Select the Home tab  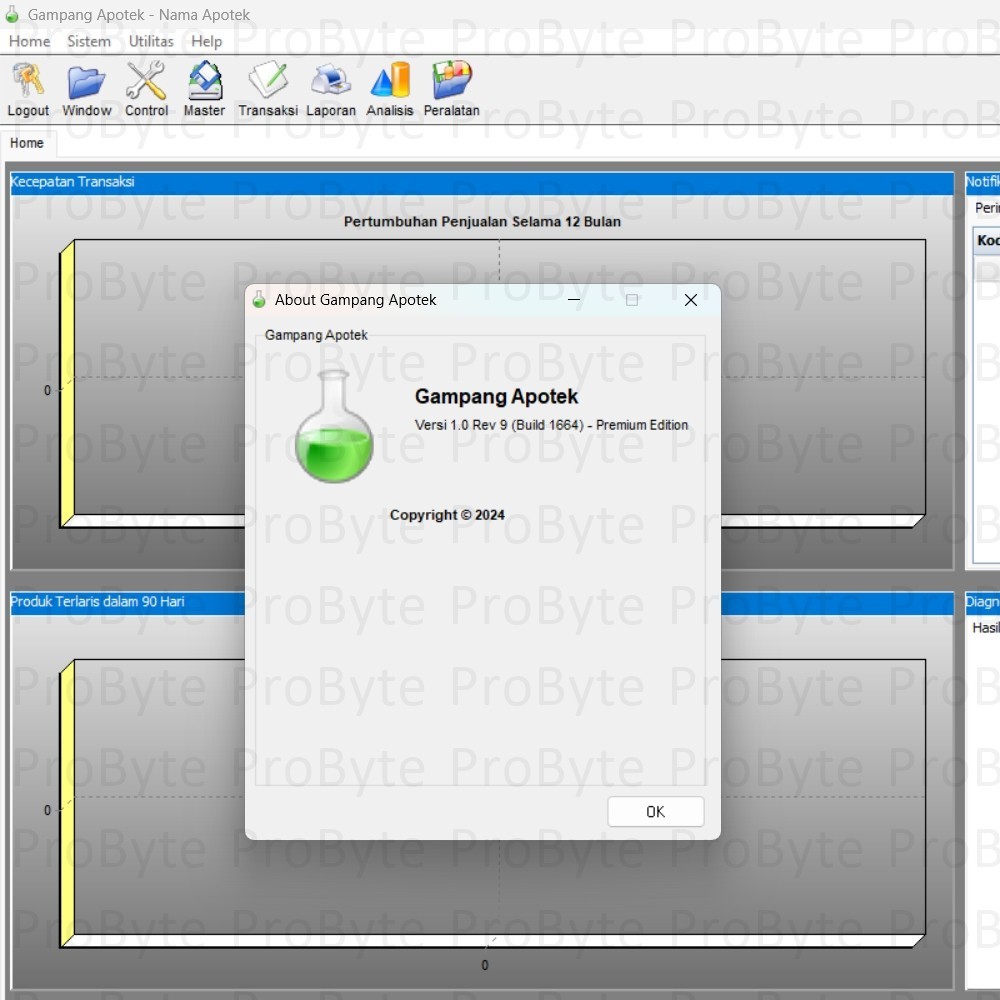[27, 143]
